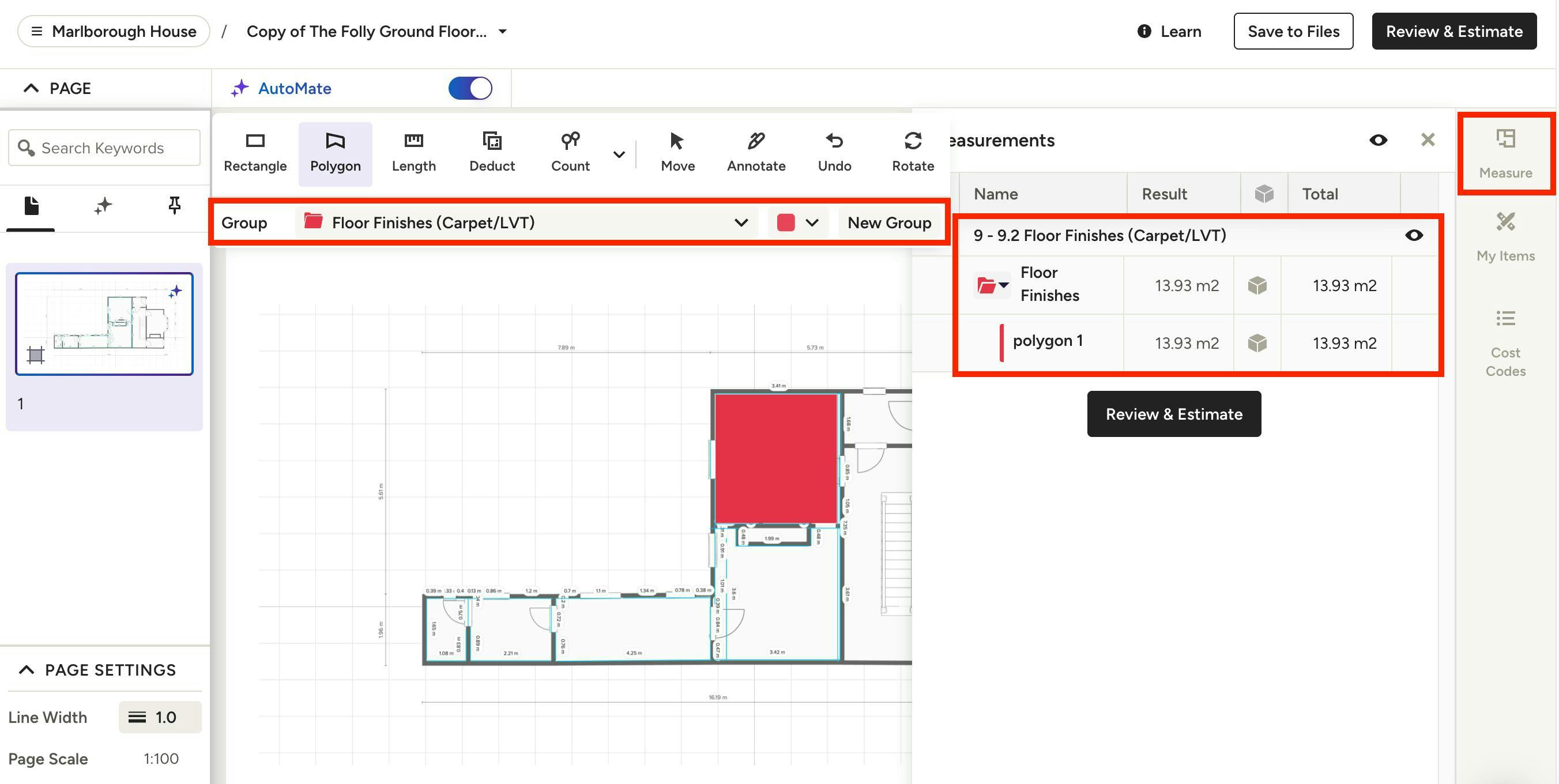The image size is (1559, 784).
Task: Click the New Group button
Action: click(x=889, y=223)
